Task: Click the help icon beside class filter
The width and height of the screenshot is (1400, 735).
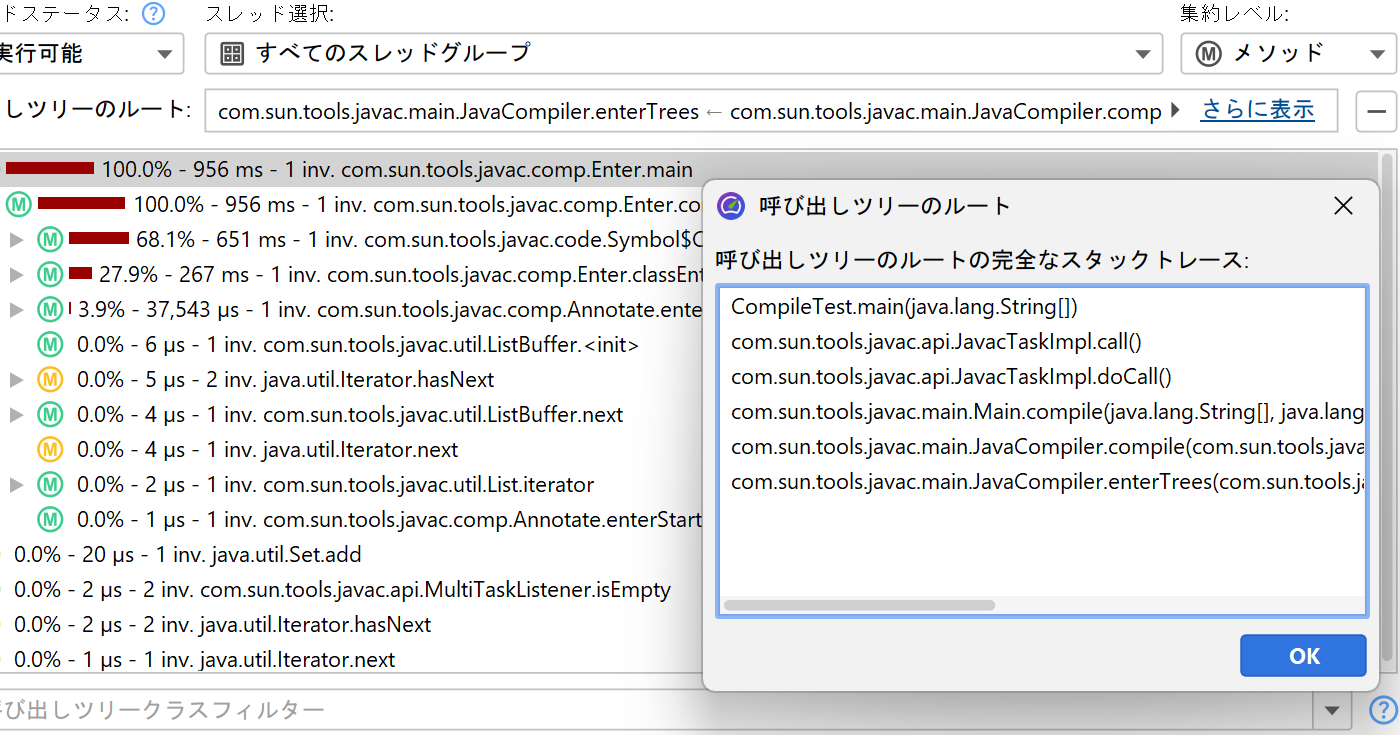Action: coord(1382,710)
